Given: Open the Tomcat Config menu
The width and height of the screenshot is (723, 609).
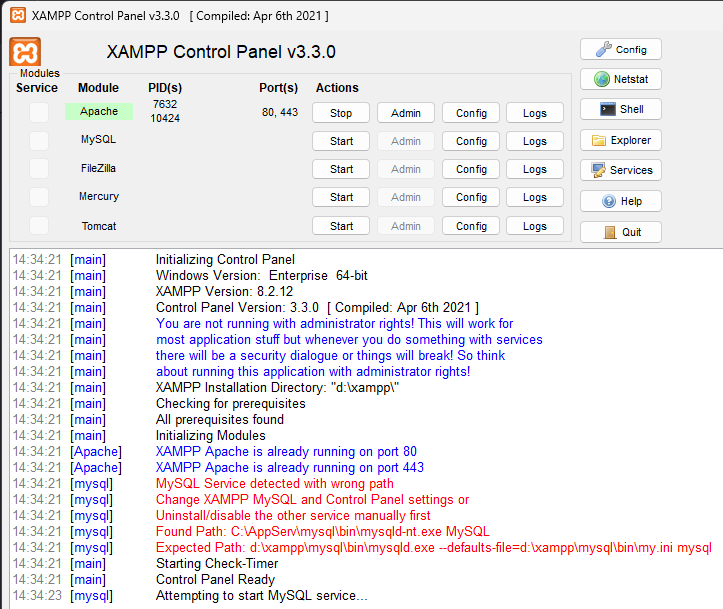Looking at the screenshot, I should (x=471, y=226).
